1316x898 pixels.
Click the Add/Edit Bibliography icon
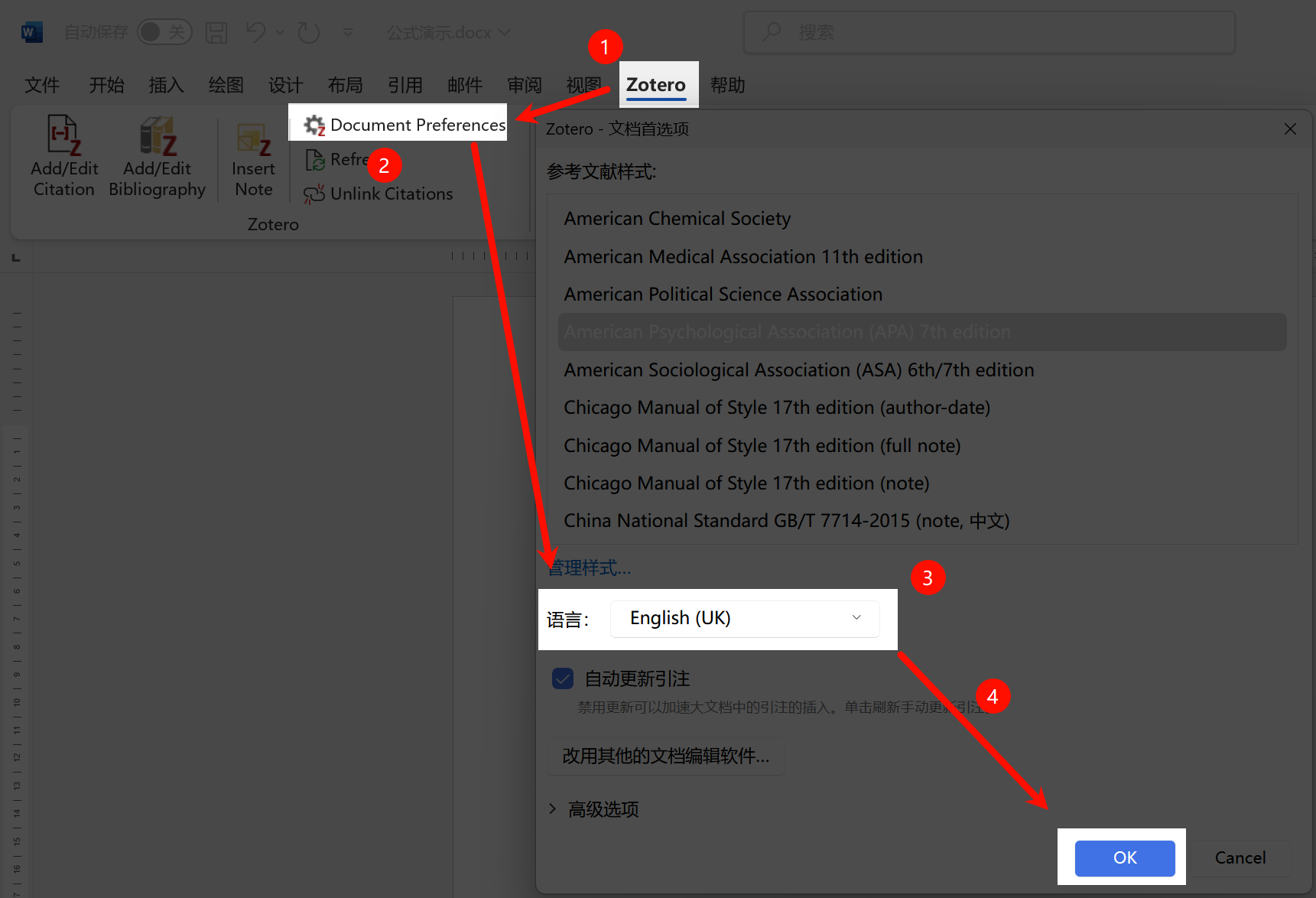158,136
